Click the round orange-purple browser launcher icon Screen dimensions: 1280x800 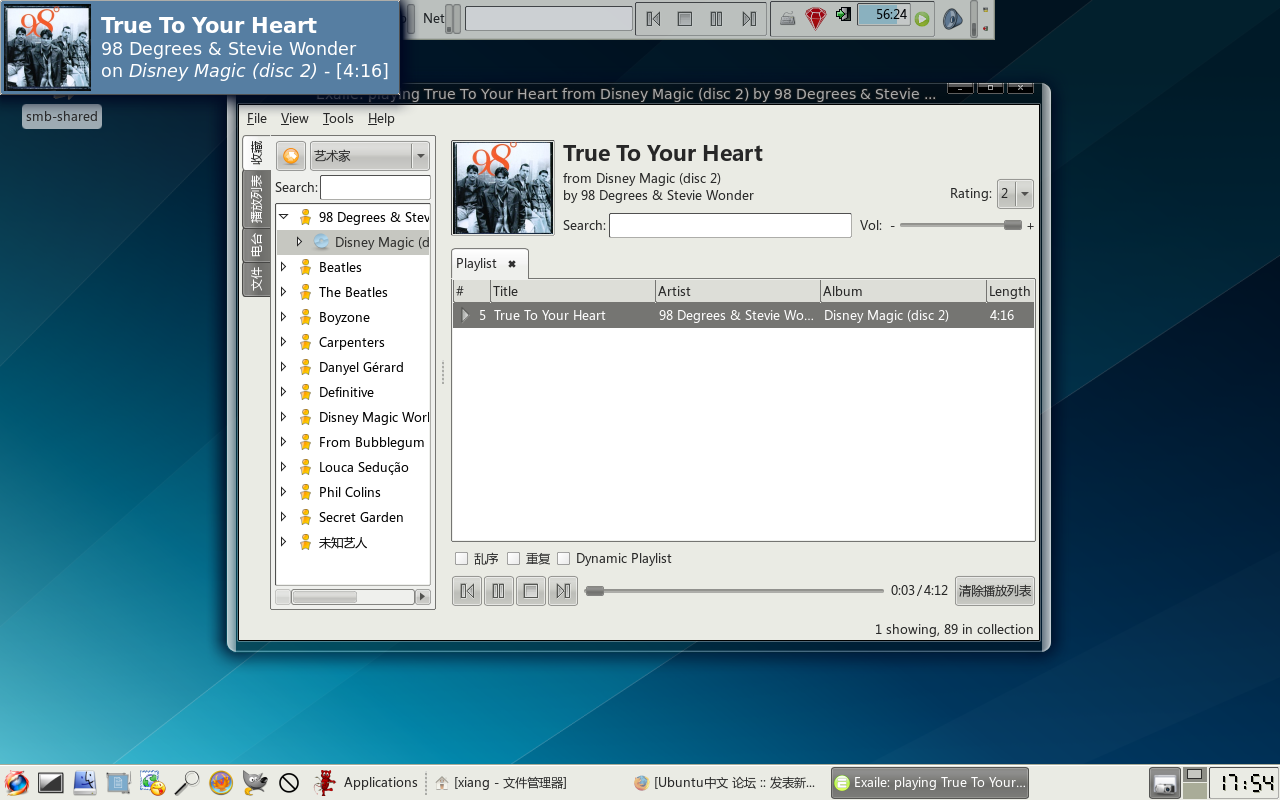click(221, 782)
